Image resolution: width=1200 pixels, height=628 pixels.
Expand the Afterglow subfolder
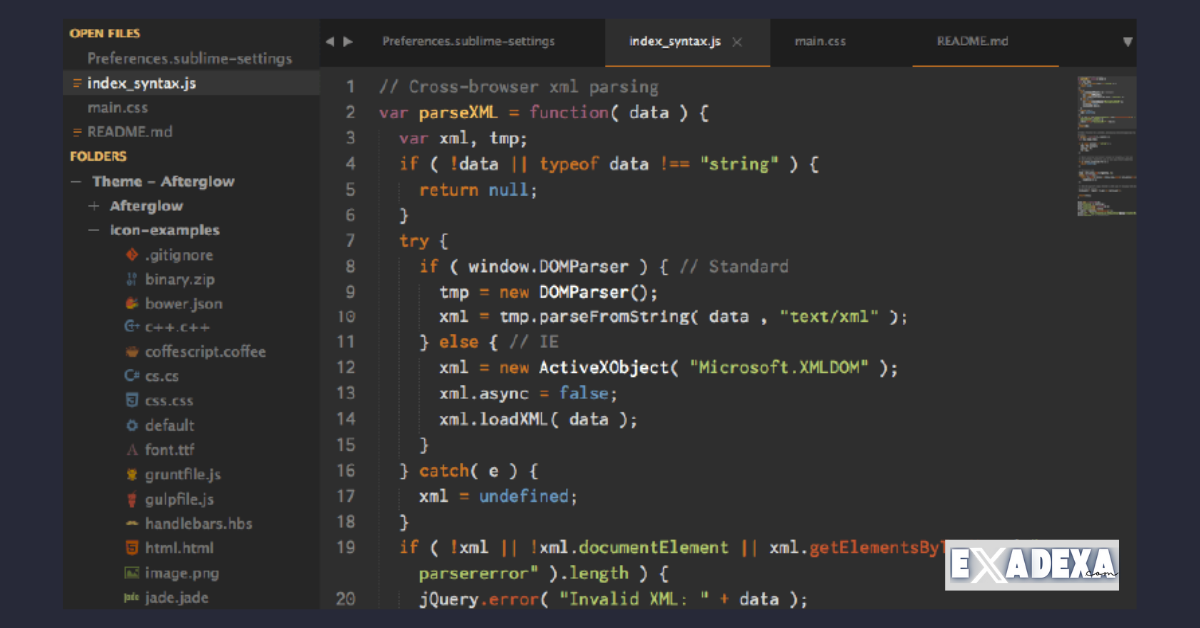[x=93, y=205]
